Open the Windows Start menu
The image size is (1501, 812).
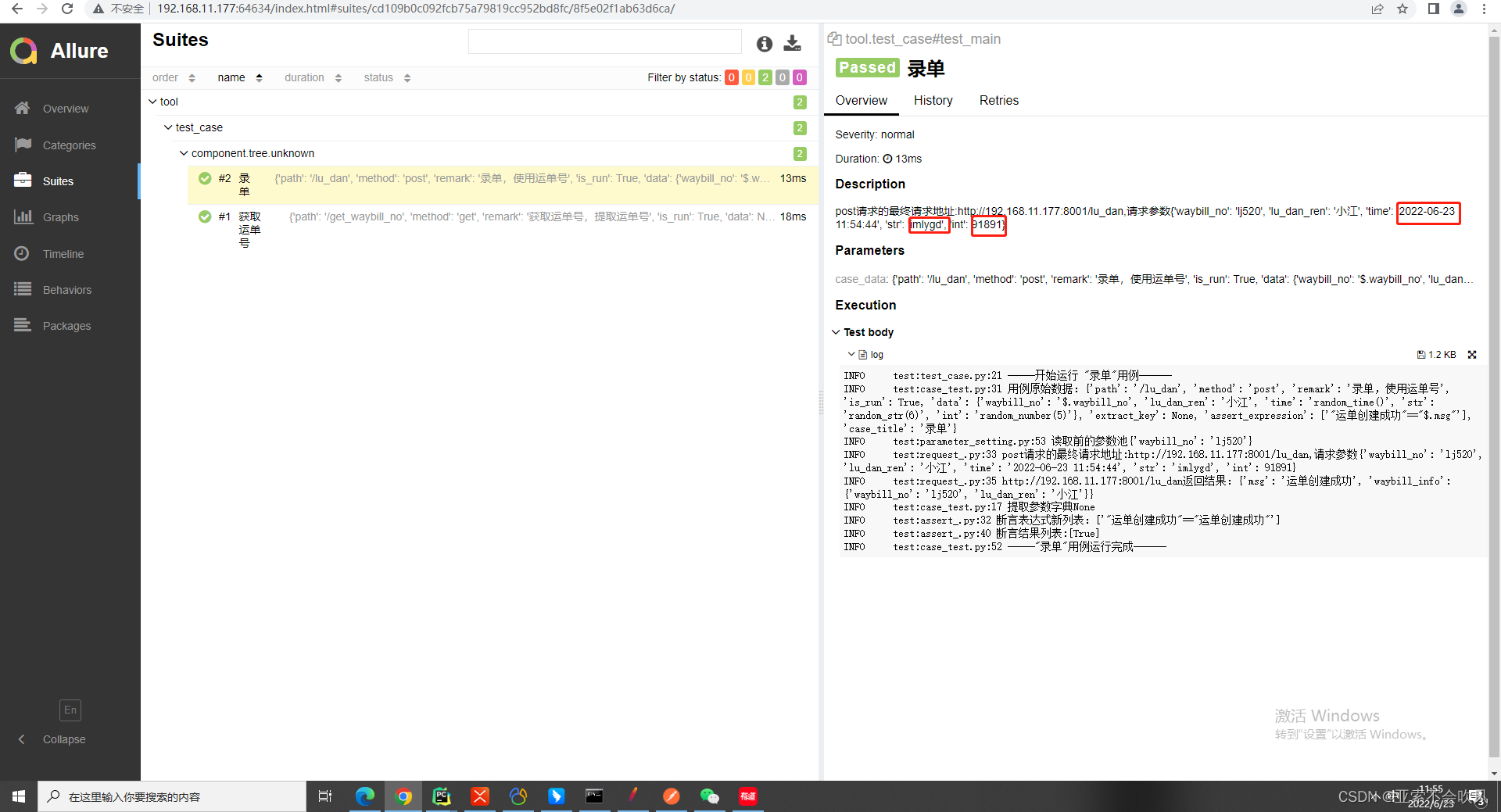(x=19, y=796)
